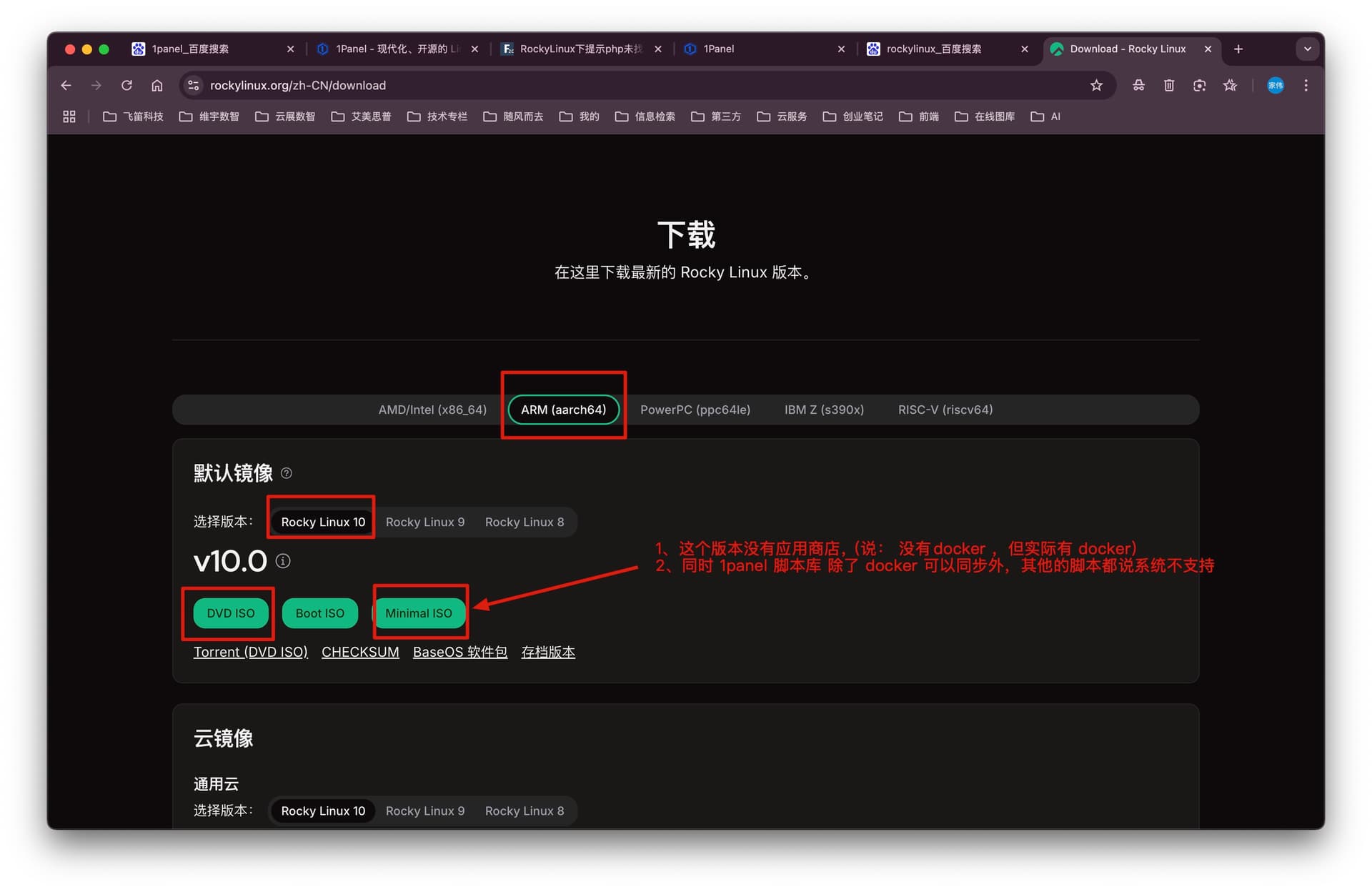Download the DVD ISO image
The width and height of the screenshot is (1372, 892).
231,613
